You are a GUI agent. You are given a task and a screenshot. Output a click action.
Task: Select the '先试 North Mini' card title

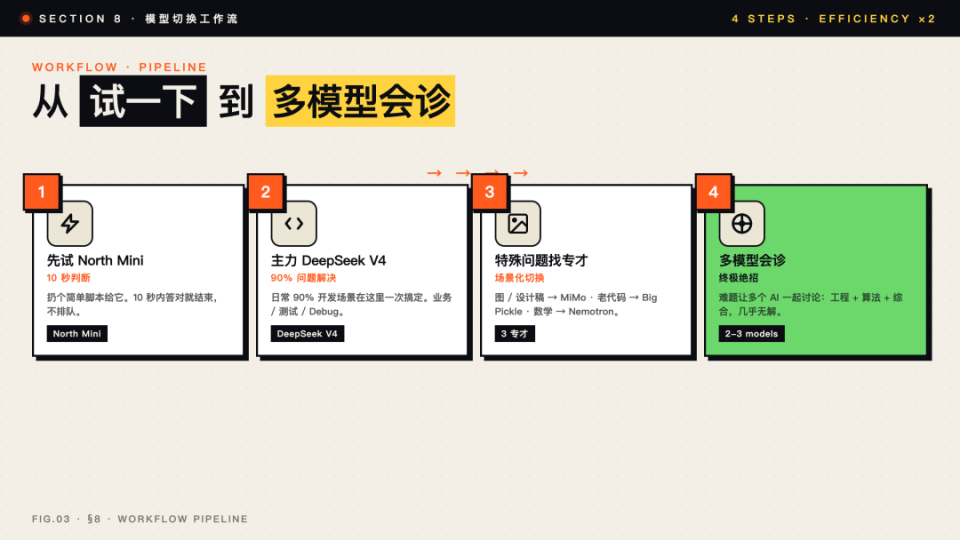pos(96,261)
